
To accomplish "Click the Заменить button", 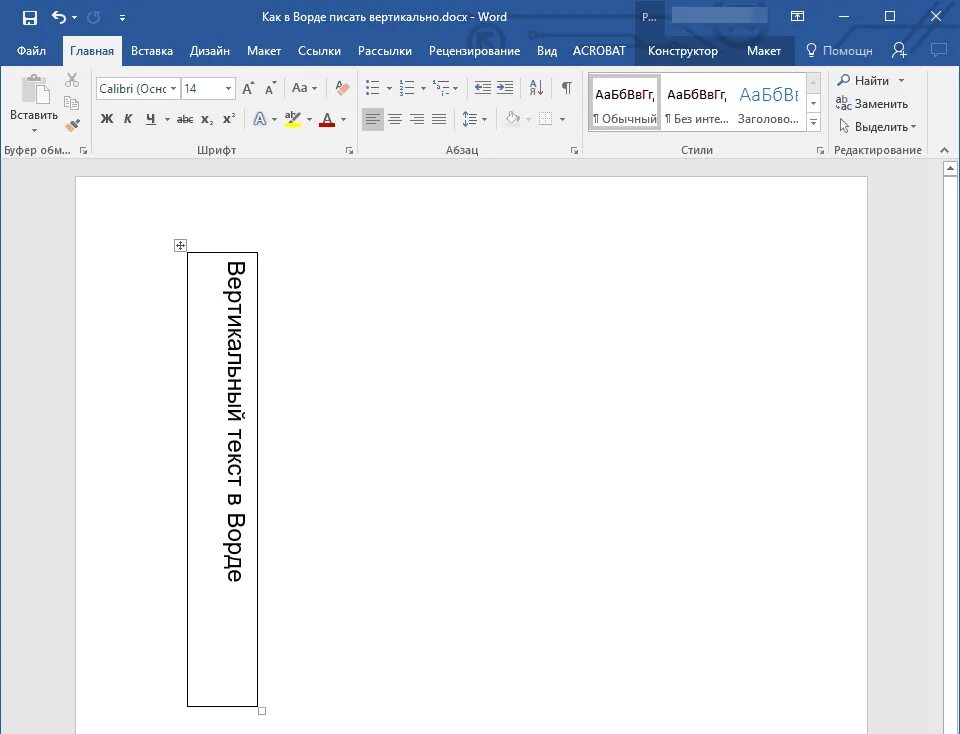I will 872,104.
